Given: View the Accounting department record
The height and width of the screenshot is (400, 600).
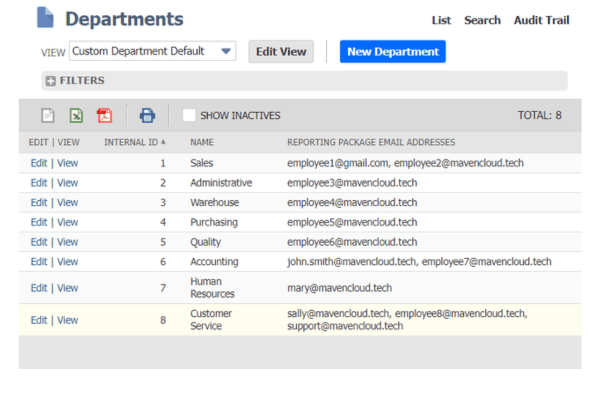Looking at the screenshot, I should 67,262.
